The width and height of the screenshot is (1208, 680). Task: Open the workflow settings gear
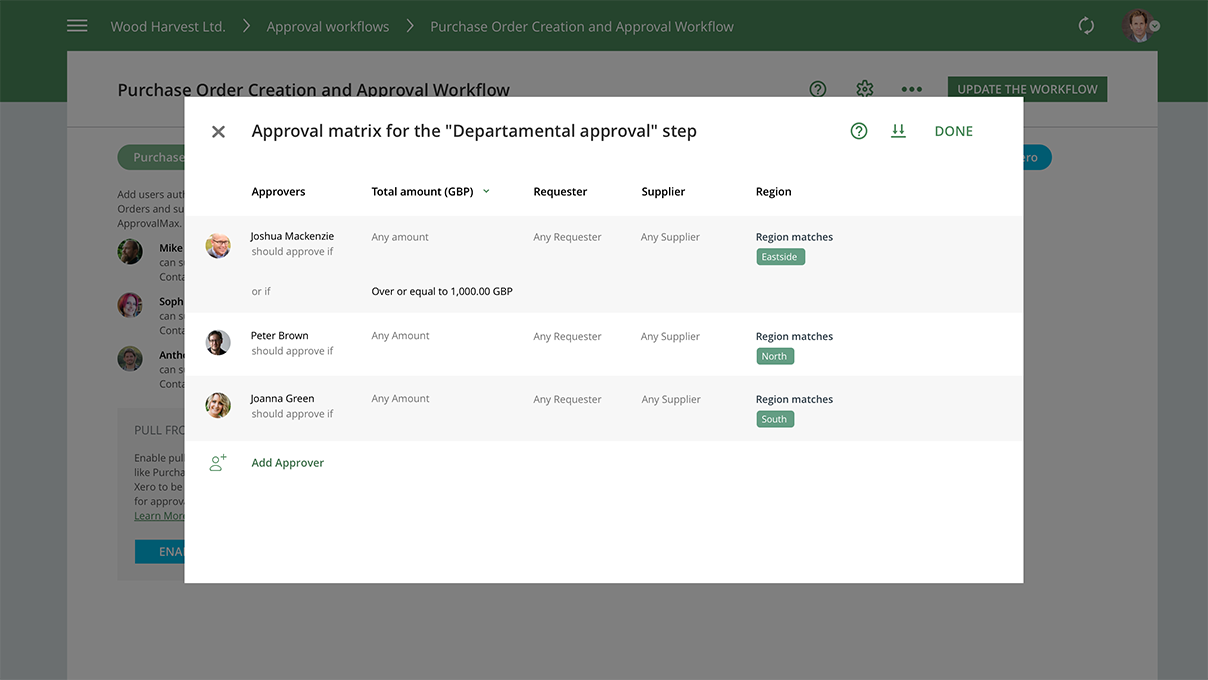click(864, 89)
